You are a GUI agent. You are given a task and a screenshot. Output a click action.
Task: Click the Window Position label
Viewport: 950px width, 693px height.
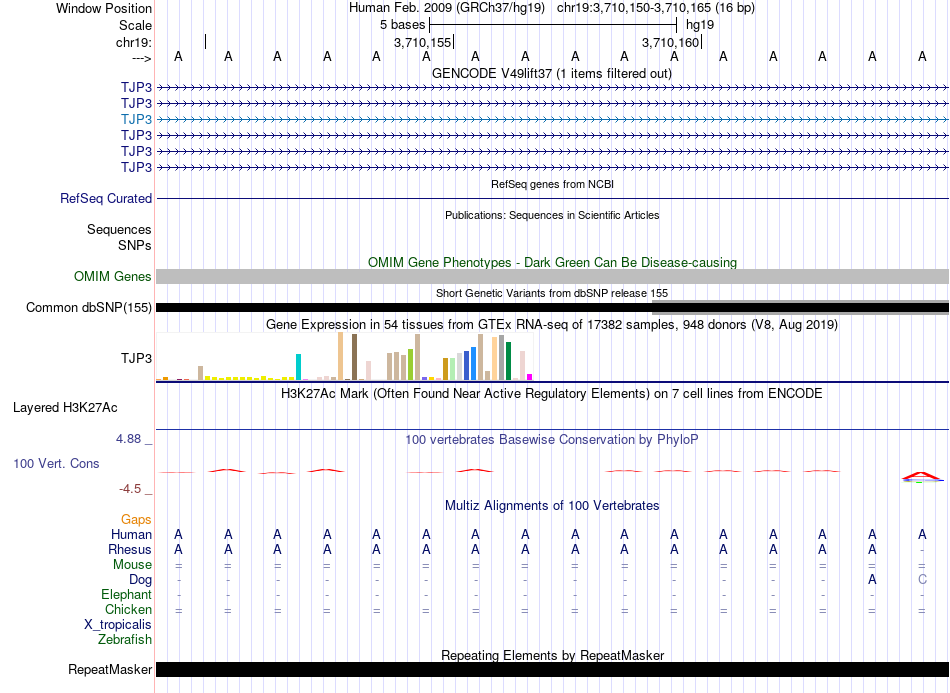104,8
